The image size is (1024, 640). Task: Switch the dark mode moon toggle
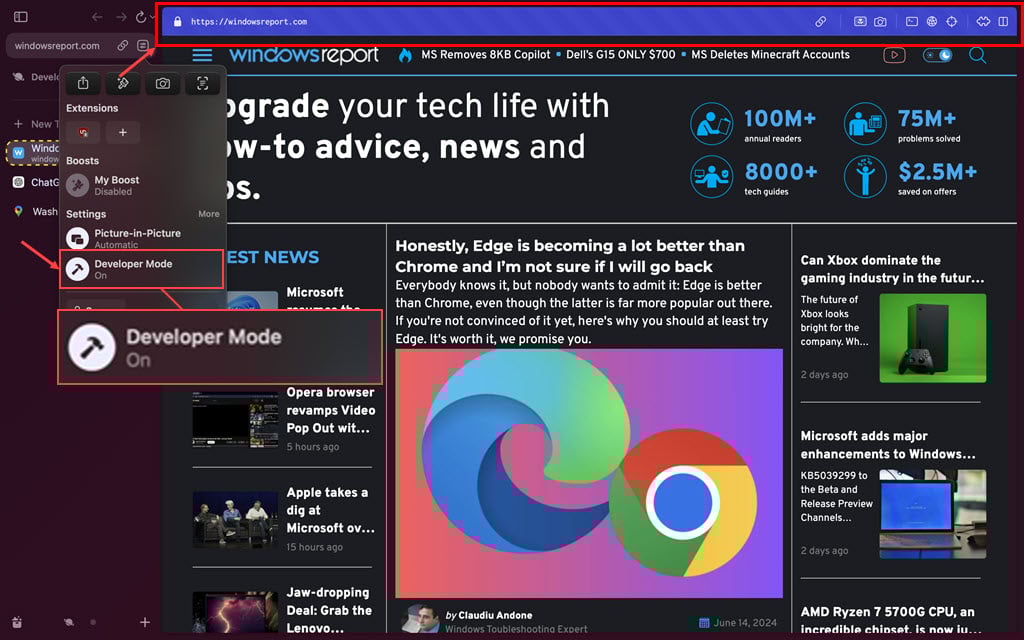pyautogui.click(x=937, y=55)
